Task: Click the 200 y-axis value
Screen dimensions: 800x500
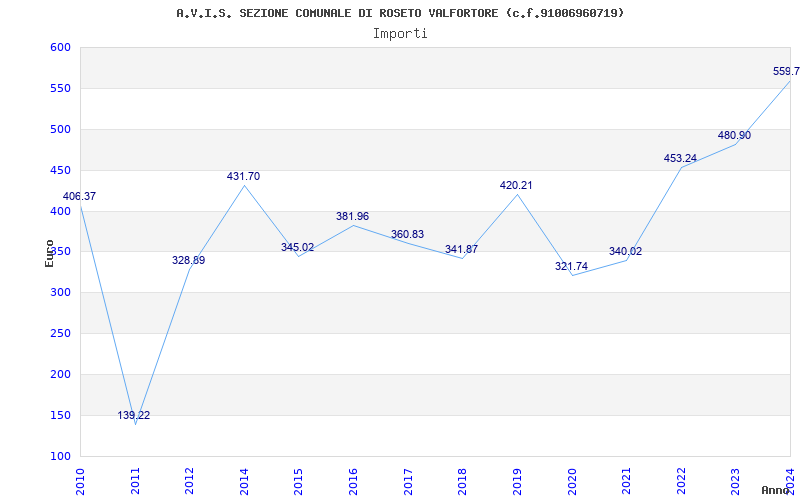Action: pyautogui.click(x=60, y=374)
